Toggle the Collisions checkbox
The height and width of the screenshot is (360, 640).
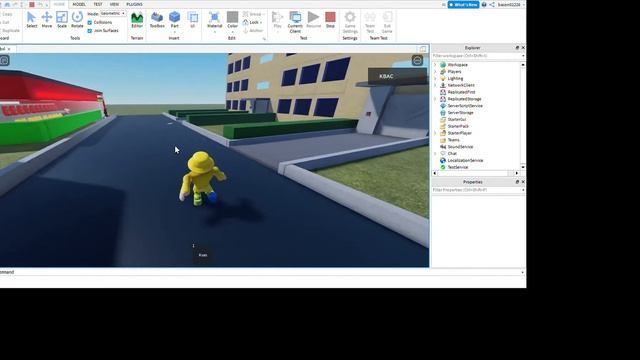[90, 22]
